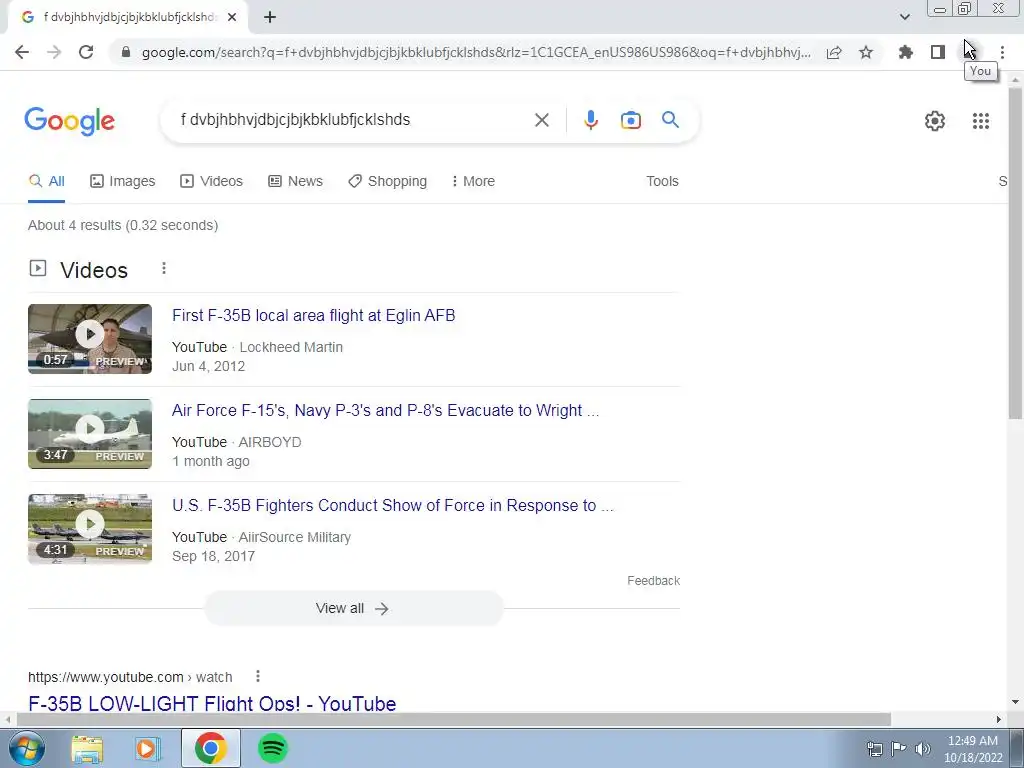Viewport: 1024px width, 768px height.
Task: Click 'About 4 results (0.32 seconds)' text
Action: coord(123,225)
